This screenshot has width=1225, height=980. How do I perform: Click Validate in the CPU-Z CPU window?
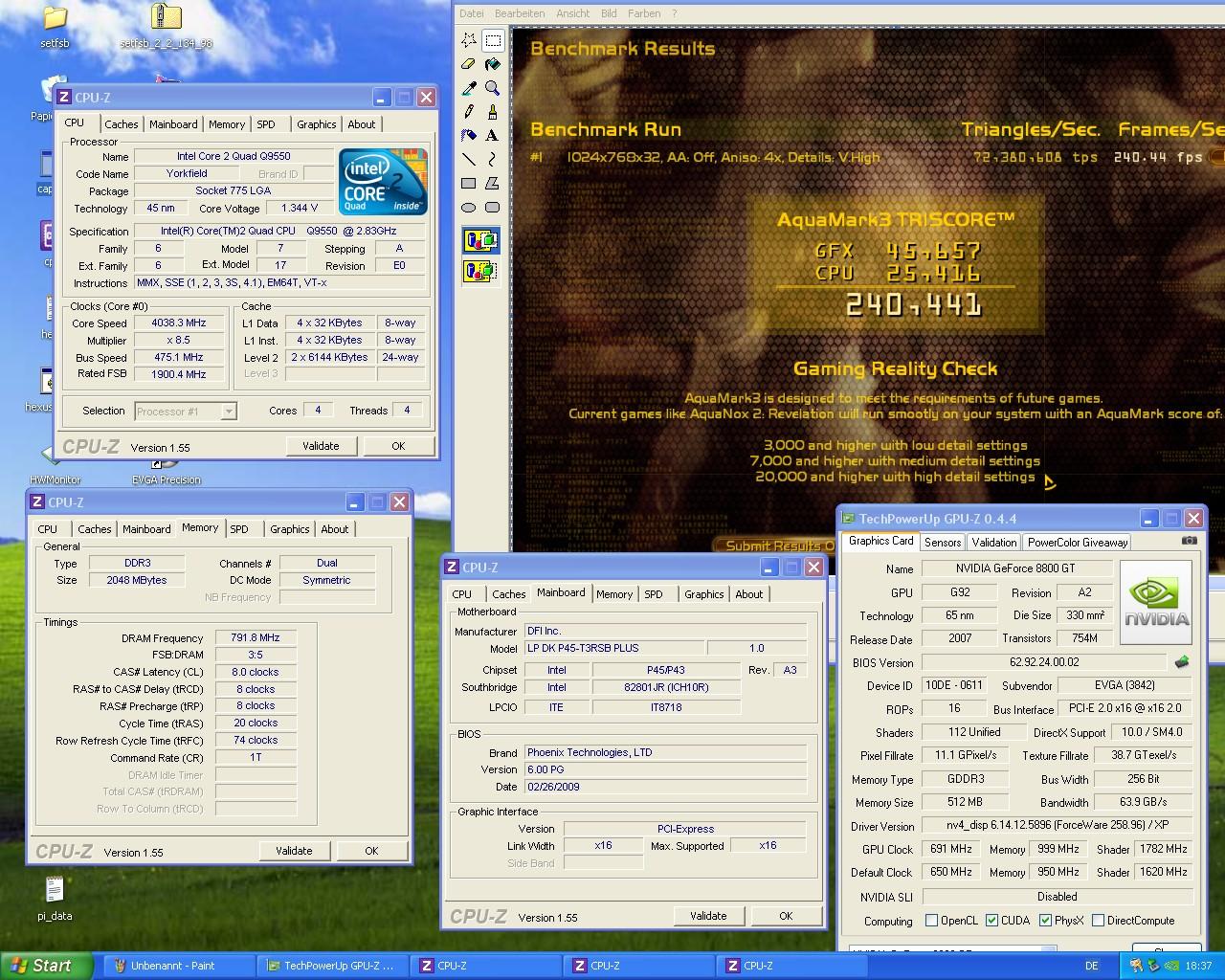coord(321,446)
